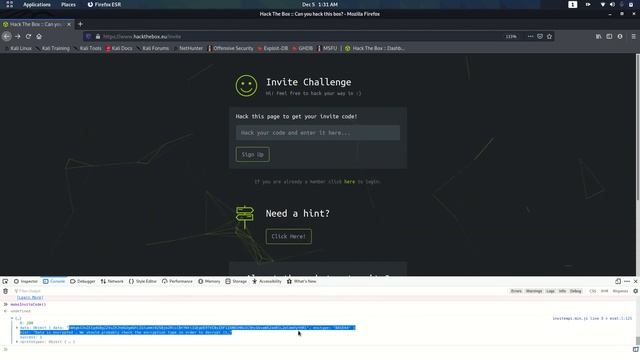
Task: Click the Sign Up button
Action: tap(252, 154)
